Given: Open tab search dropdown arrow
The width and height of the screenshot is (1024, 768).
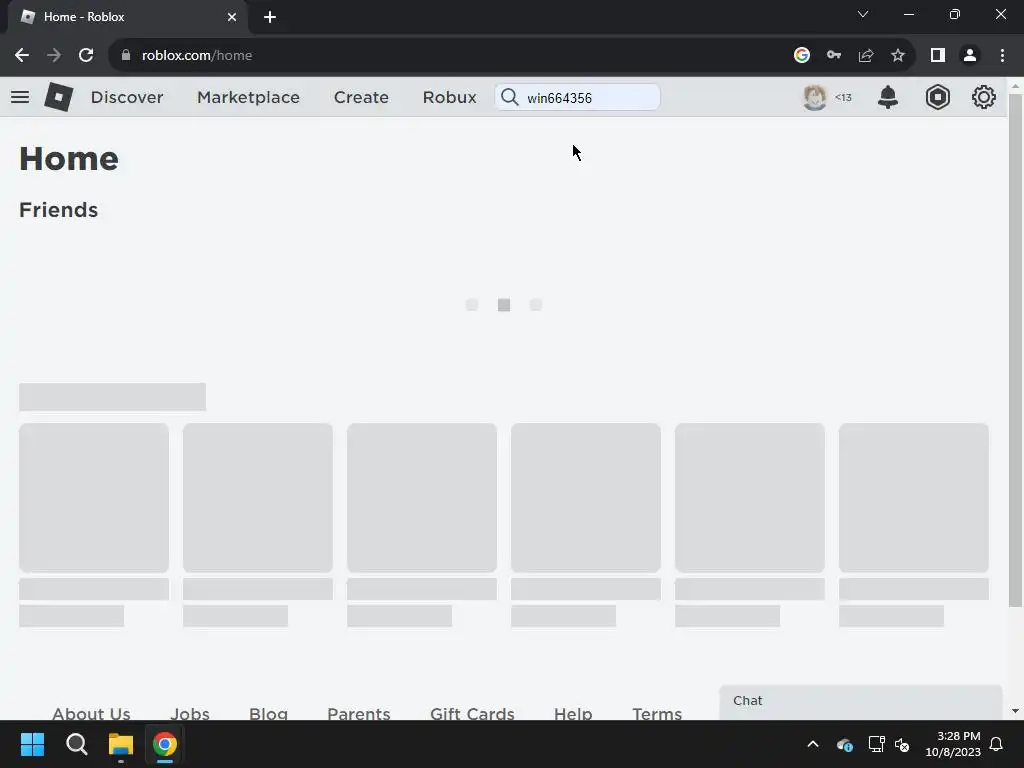Looking at the screenshot, I should tap(863, 14).
